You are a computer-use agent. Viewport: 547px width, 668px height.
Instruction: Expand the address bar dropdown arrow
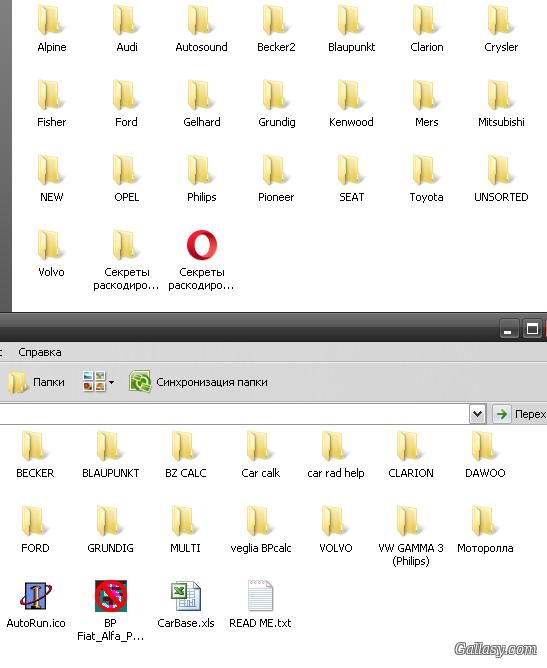pyautogui.click(x=478, y=414)
